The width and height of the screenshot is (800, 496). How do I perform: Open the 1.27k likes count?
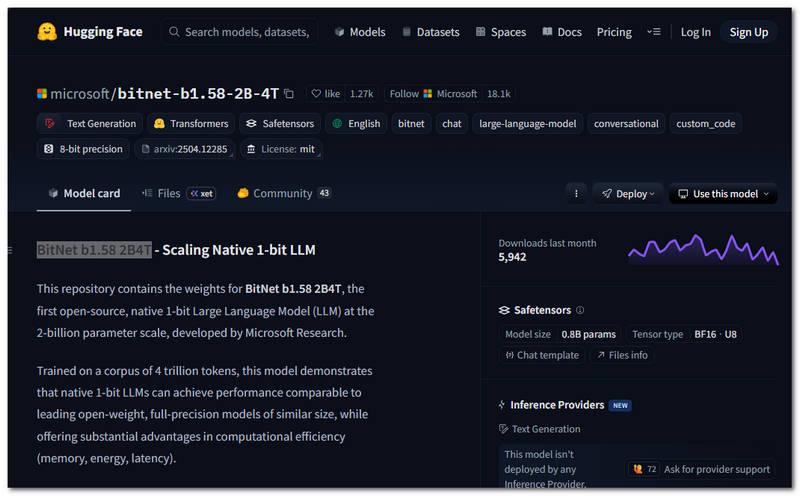click(361, 94)
